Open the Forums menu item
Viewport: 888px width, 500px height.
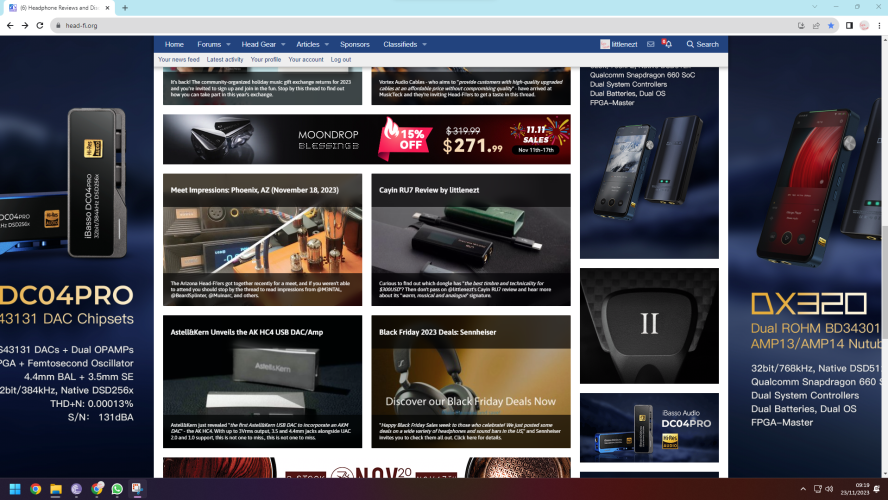pyautogui.click(x=209, y=44)
